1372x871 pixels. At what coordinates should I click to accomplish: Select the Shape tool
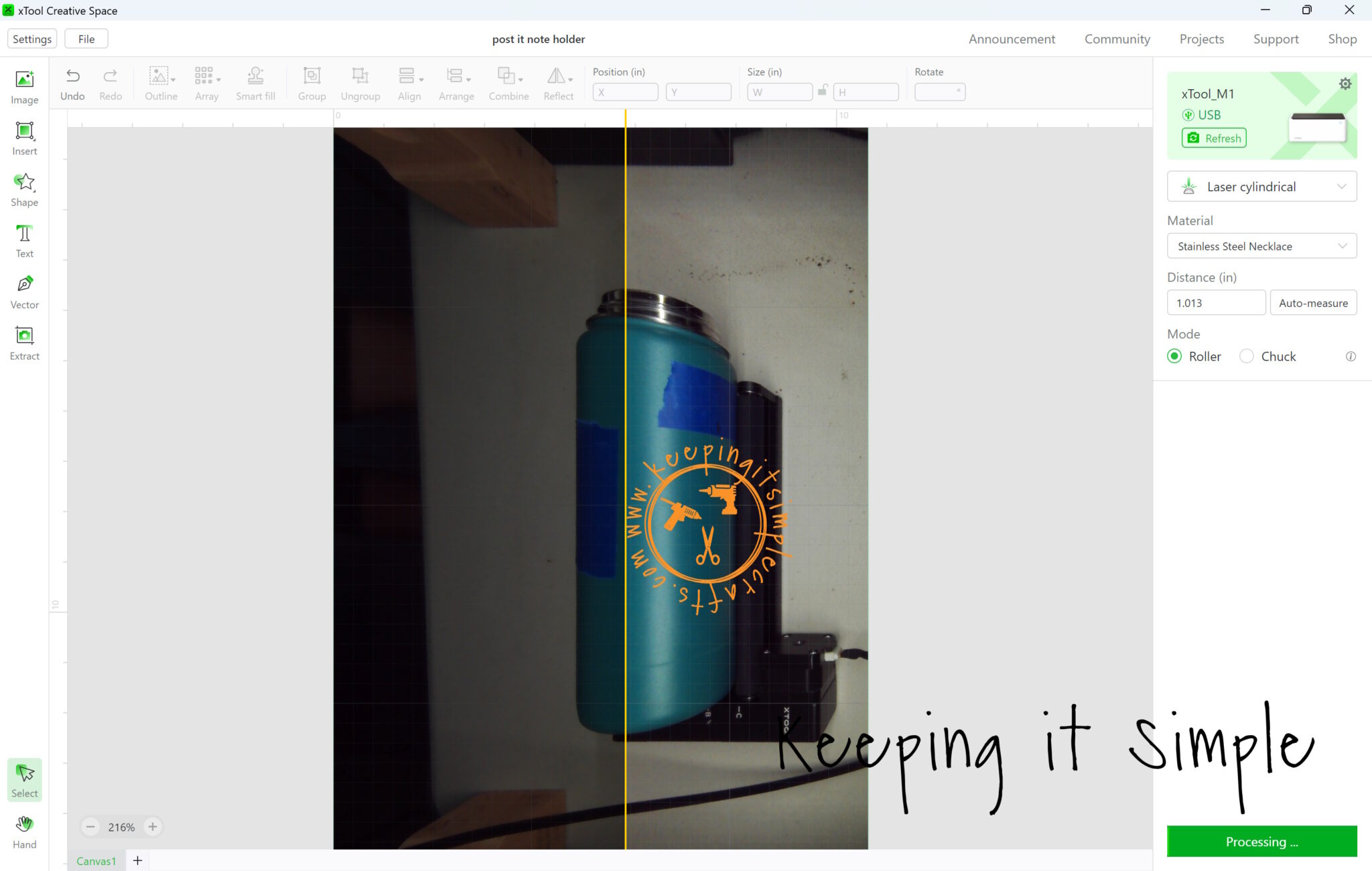pos(25,190)
